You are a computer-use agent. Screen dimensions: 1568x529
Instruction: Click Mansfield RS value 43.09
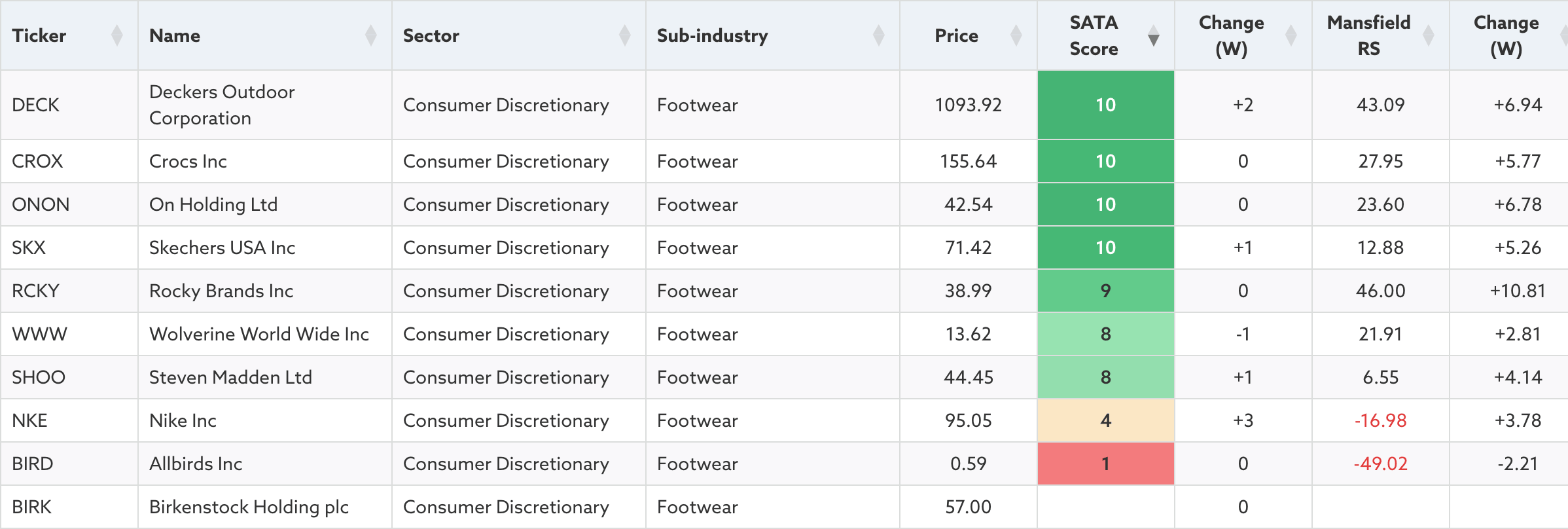click(1381, 105)
